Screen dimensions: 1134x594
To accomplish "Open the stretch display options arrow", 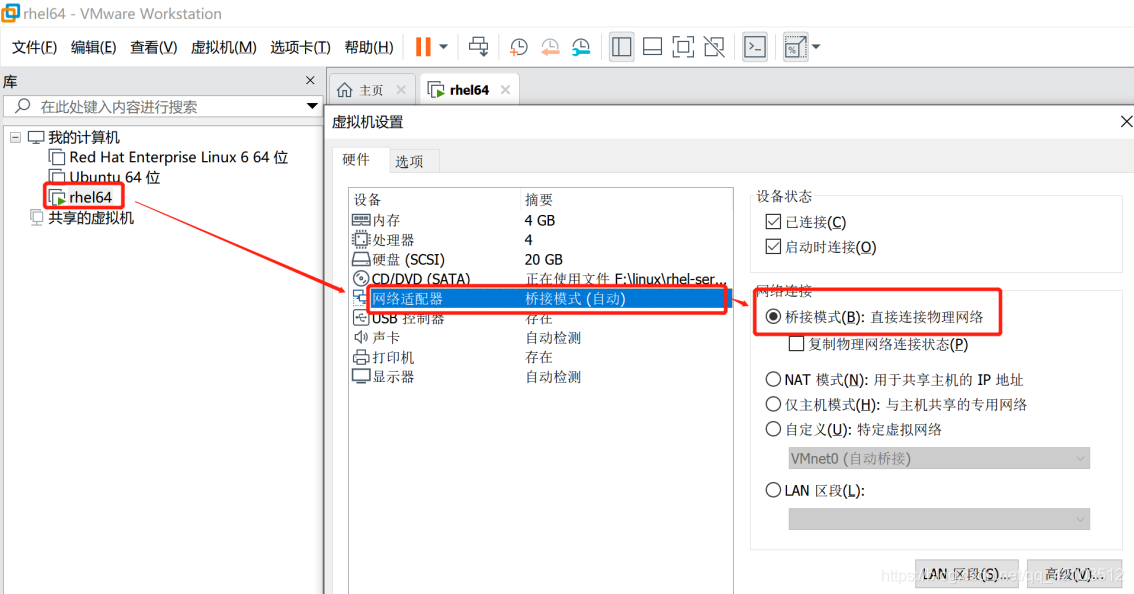I will (x=816, y=47).
